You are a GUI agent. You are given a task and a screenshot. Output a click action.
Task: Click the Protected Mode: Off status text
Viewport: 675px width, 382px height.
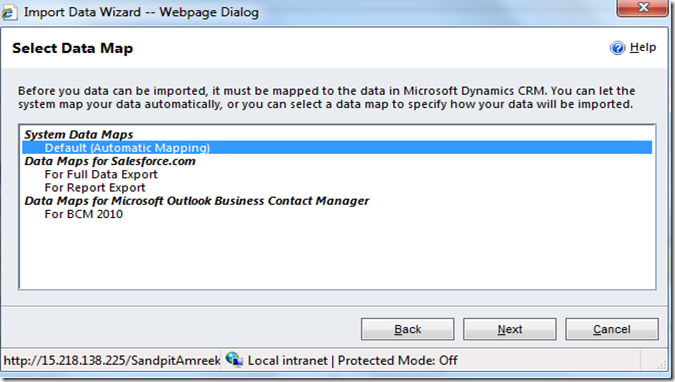click(x=397, y=360)
